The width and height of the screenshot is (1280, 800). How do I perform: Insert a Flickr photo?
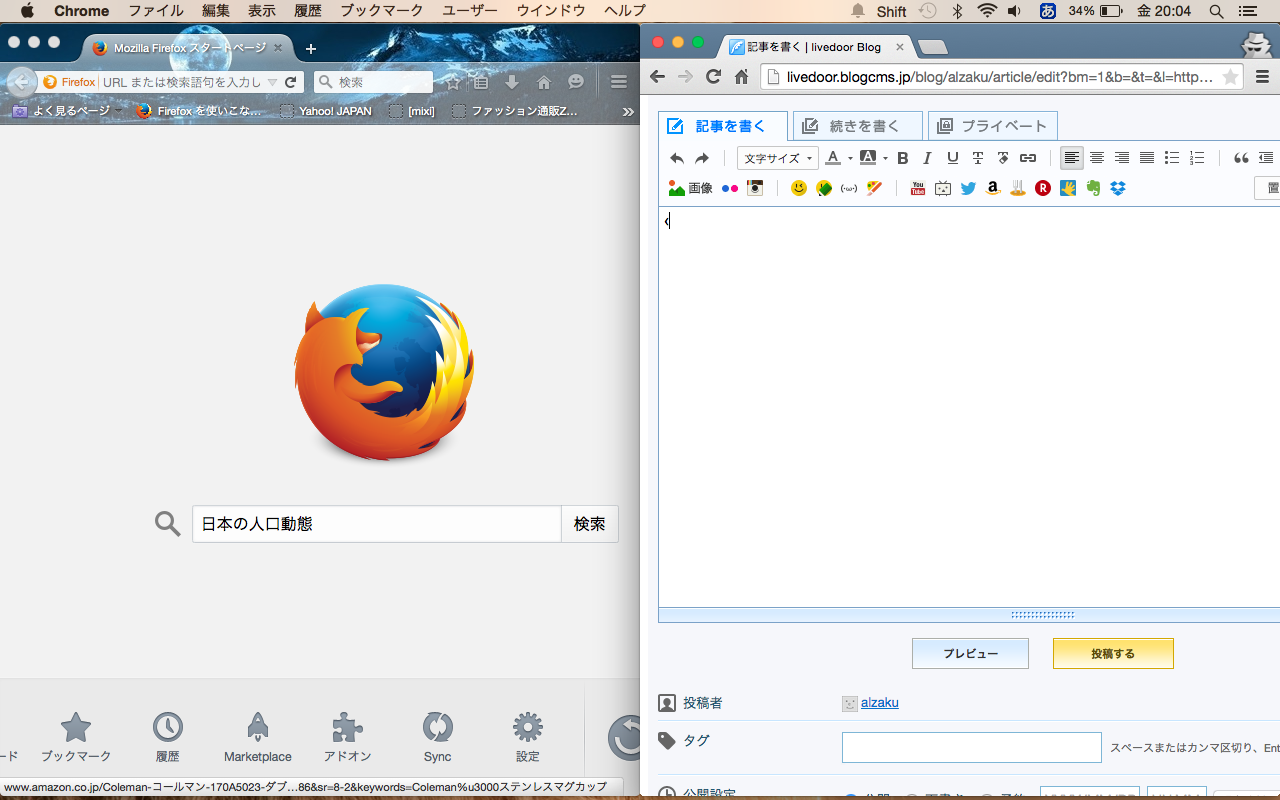pyautogui.click(x=730, y=188)
